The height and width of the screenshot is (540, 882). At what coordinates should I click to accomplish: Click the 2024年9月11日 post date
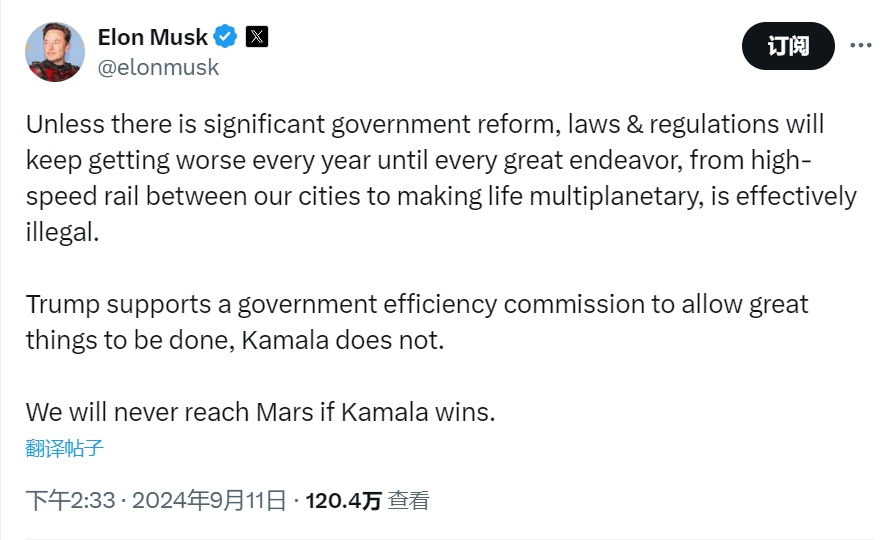pyautogui.click(x=209, y=500)
